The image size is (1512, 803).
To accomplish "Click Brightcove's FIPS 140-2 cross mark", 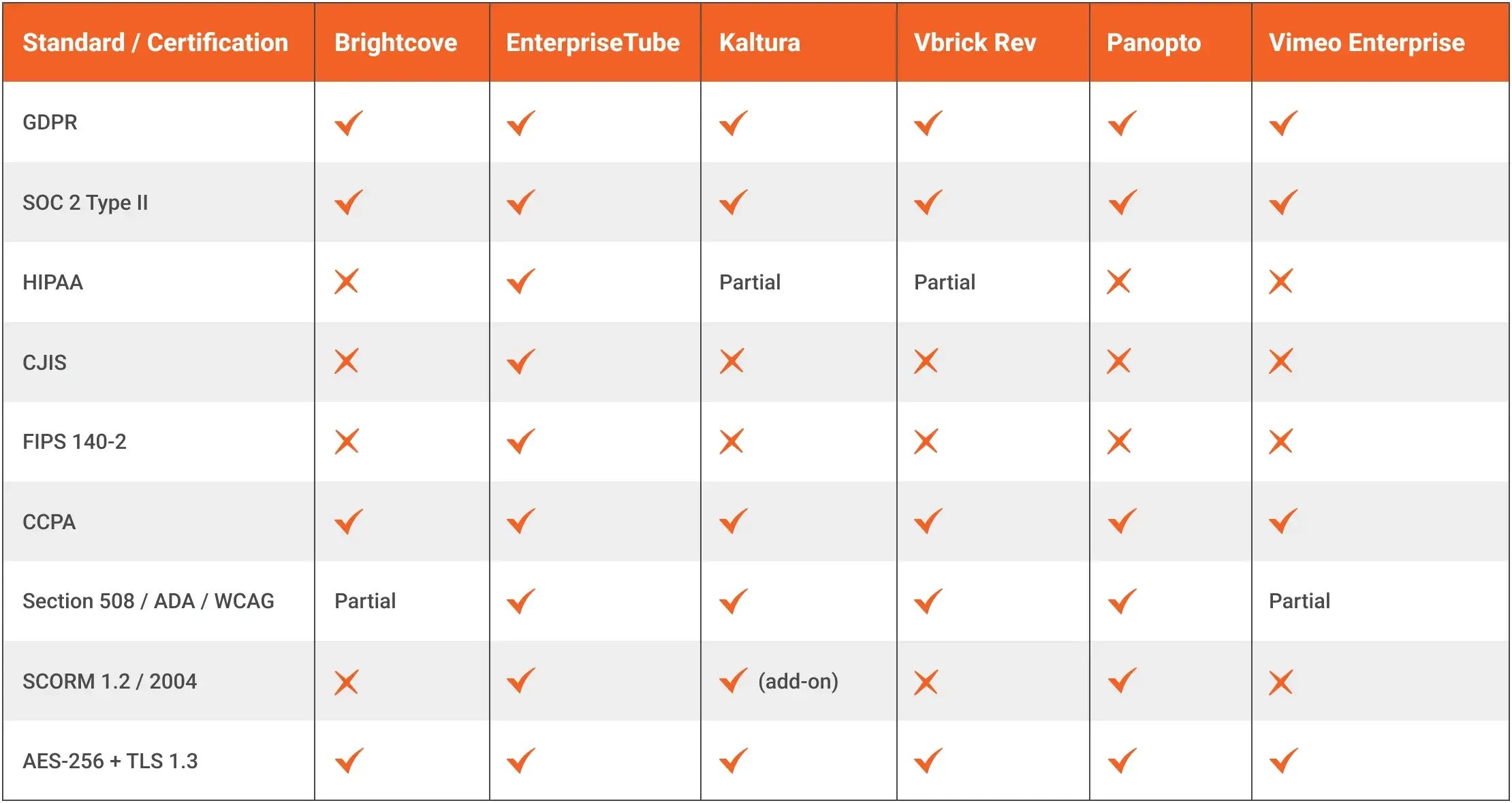I will [x=347, y=441].
